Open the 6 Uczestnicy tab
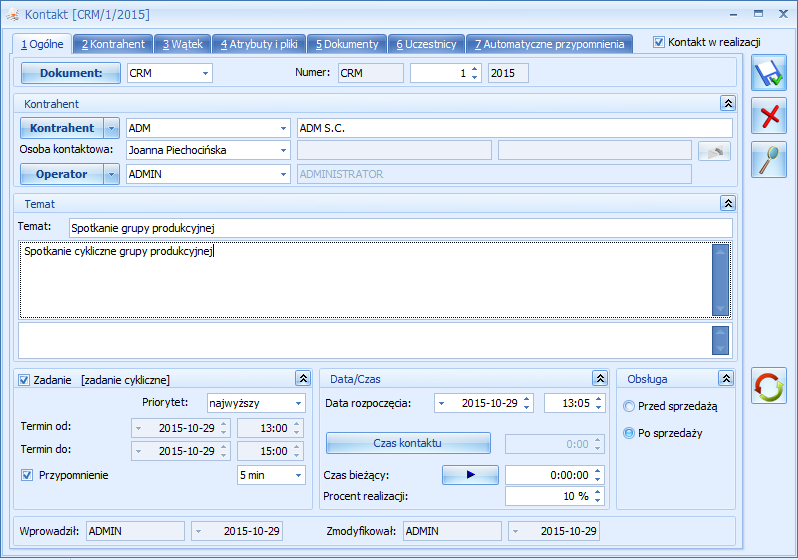This screenshot has width=798, height=560. [426, 44]
